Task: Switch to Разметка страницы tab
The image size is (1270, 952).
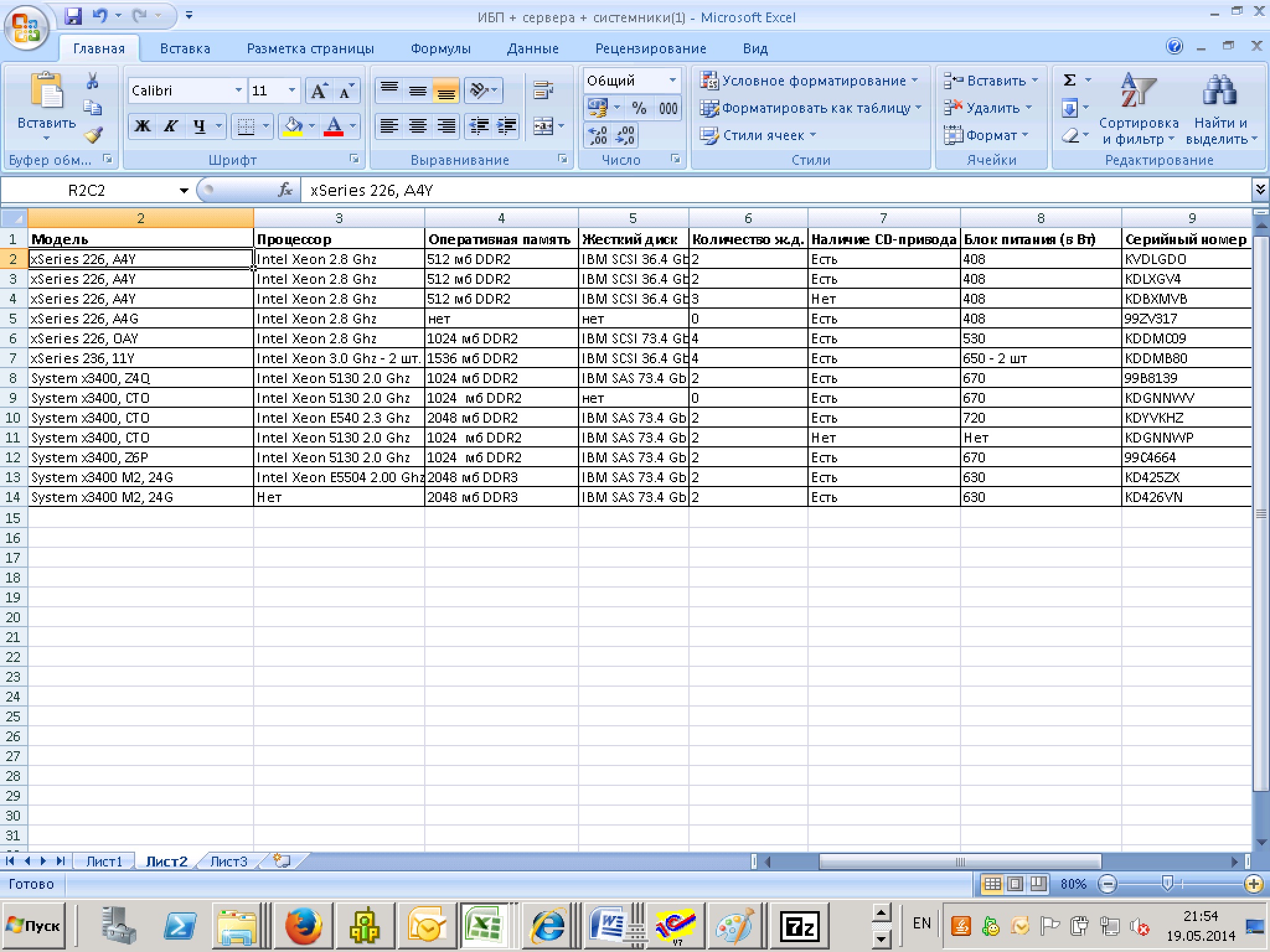Action: [310, 48]
